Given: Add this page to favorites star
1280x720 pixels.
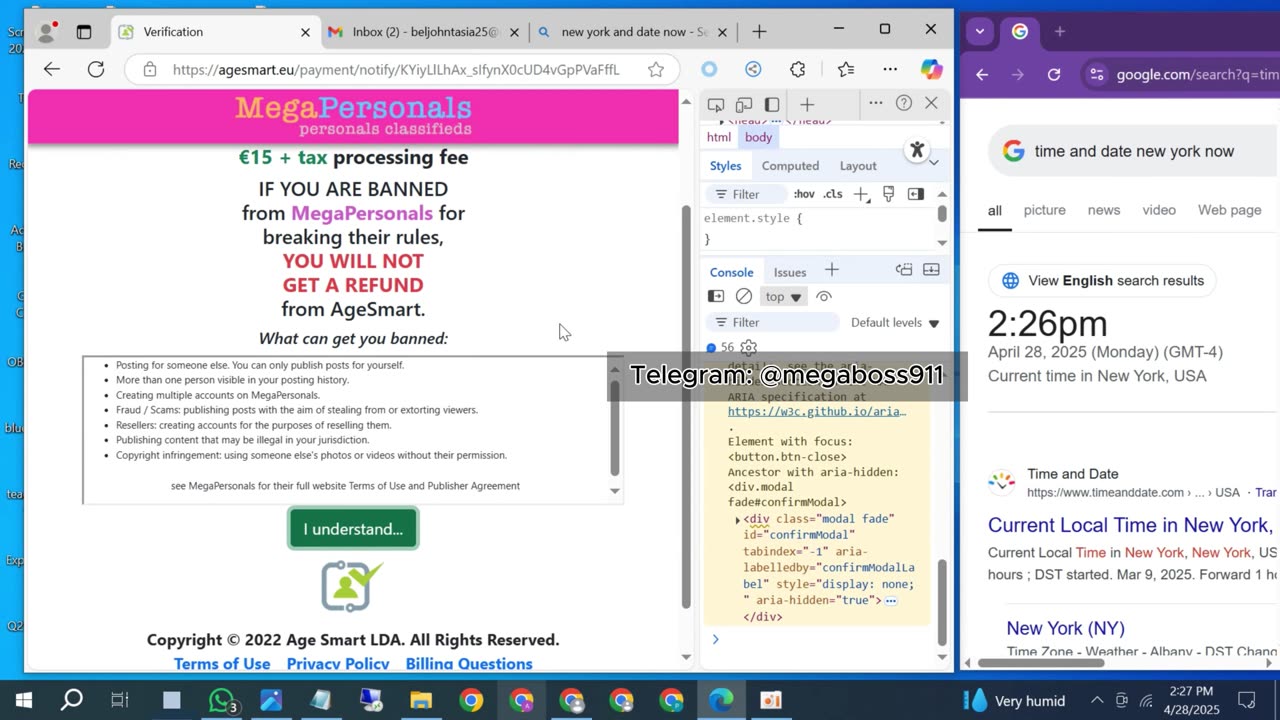Looking at the screenshot, I should 656,69.
